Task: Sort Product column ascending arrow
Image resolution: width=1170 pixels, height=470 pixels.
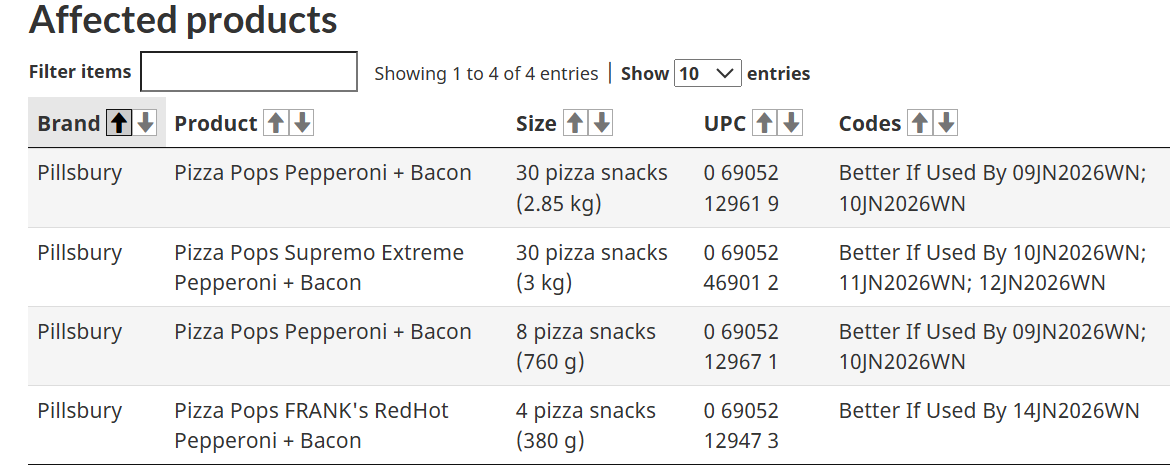Action: [x=276, y=123]
